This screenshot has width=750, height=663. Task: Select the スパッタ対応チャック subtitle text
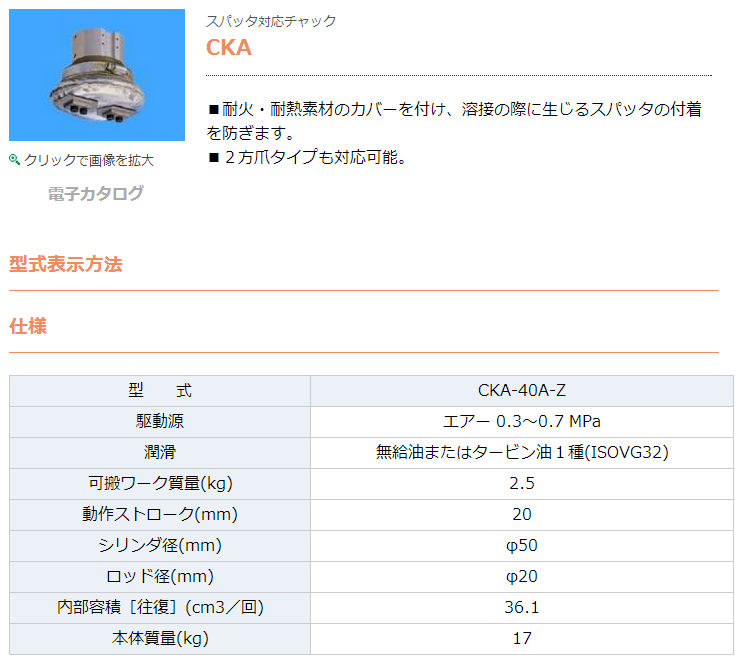coord(271,21)
